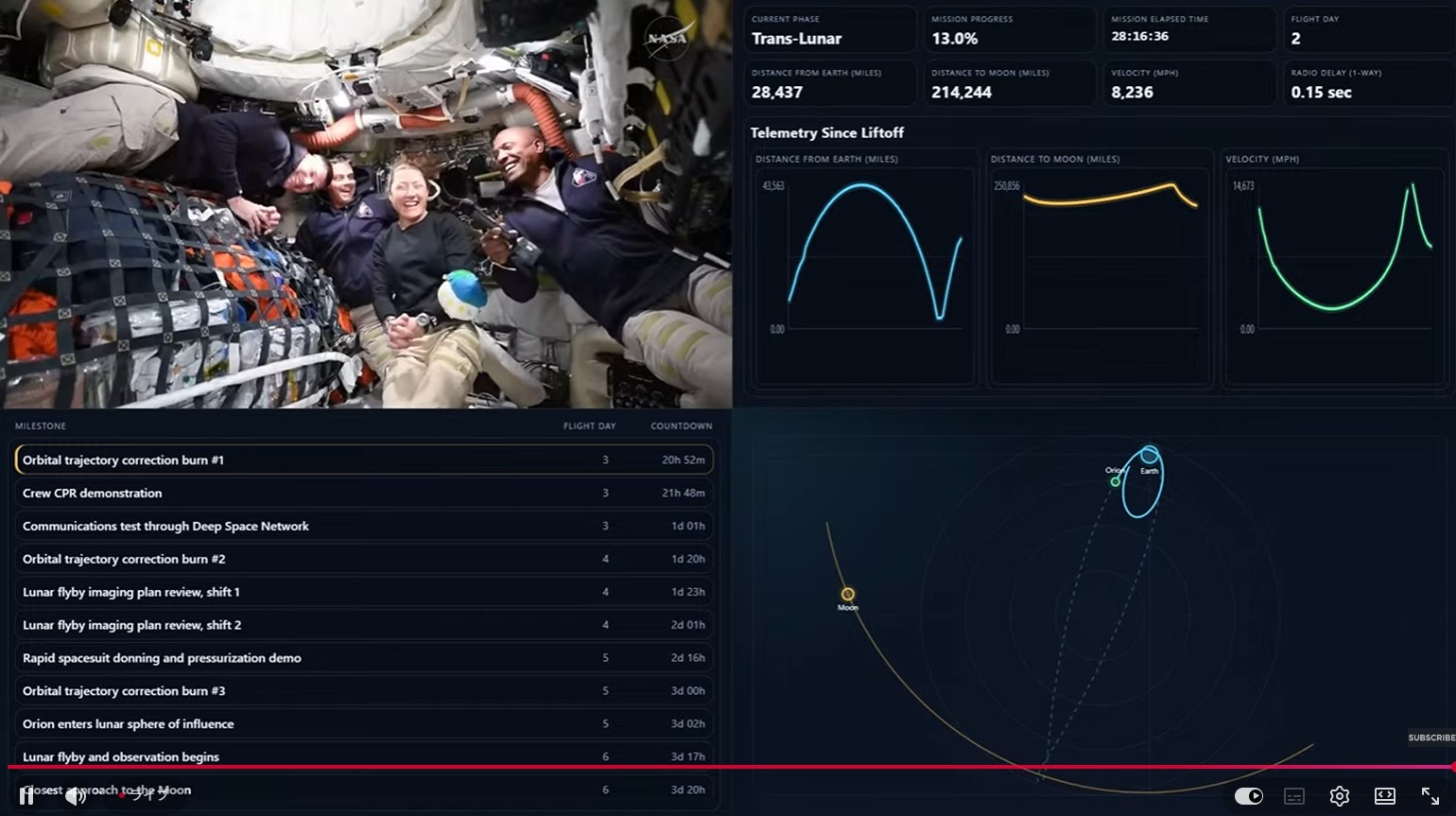This screenshot has height=816, width=1456.
Task: Click ライブ to jump to live
Action: click(144, 797)
